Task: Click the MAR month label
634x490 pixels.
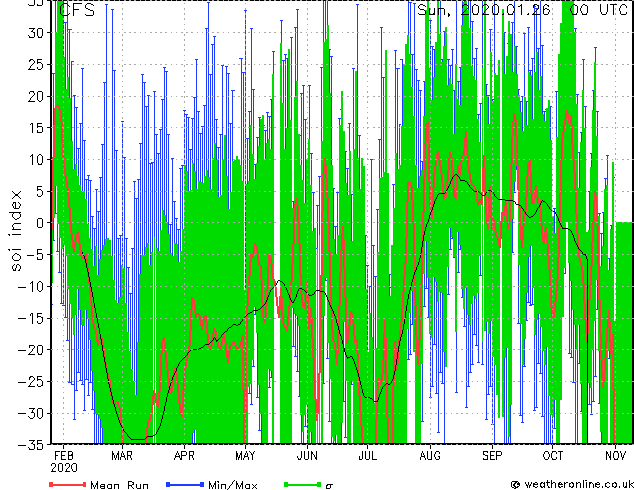Action: click(122, 456)
